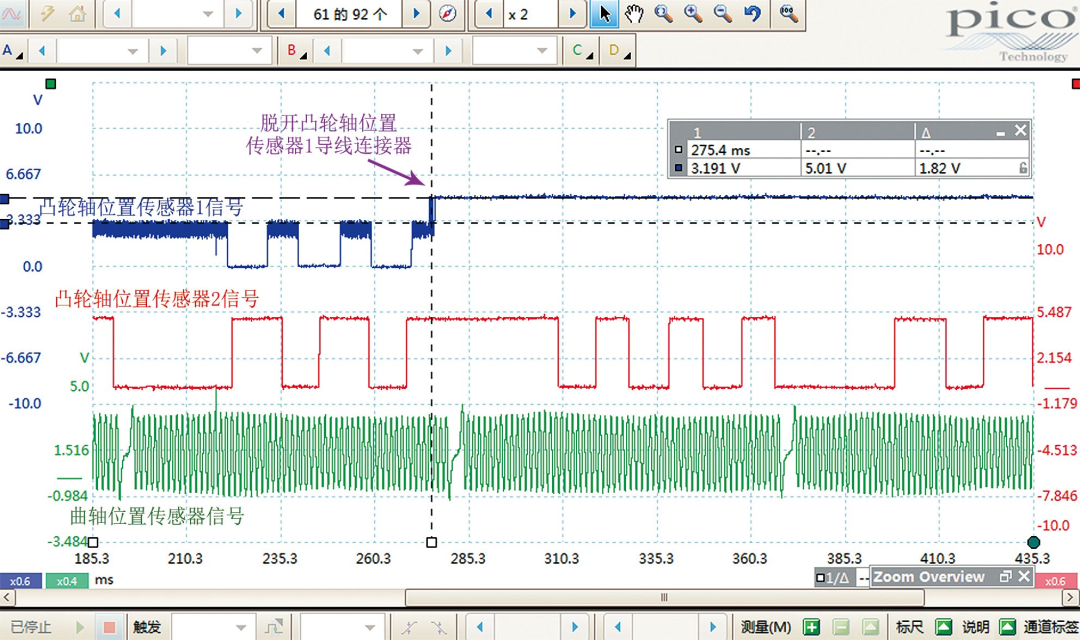Click the trigger edge settings icon
Screen dimensions: 1080x640
273,627
